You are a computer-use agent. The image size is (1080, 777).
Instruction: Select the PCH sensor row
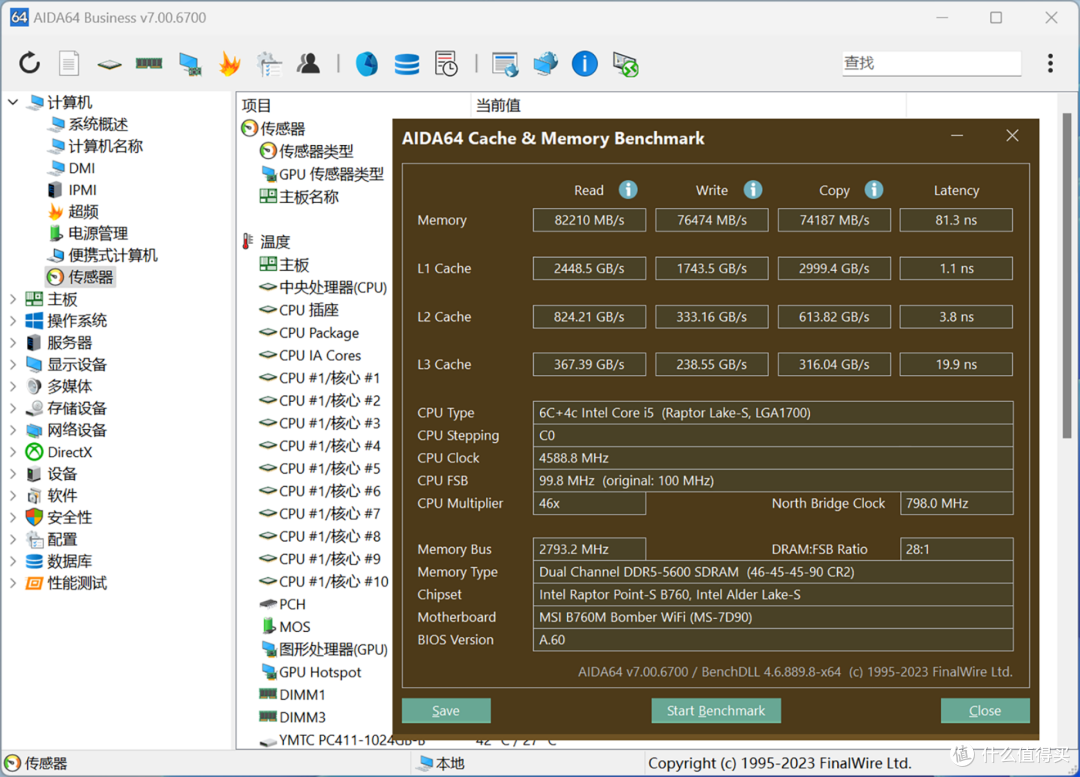click(292, 604)
